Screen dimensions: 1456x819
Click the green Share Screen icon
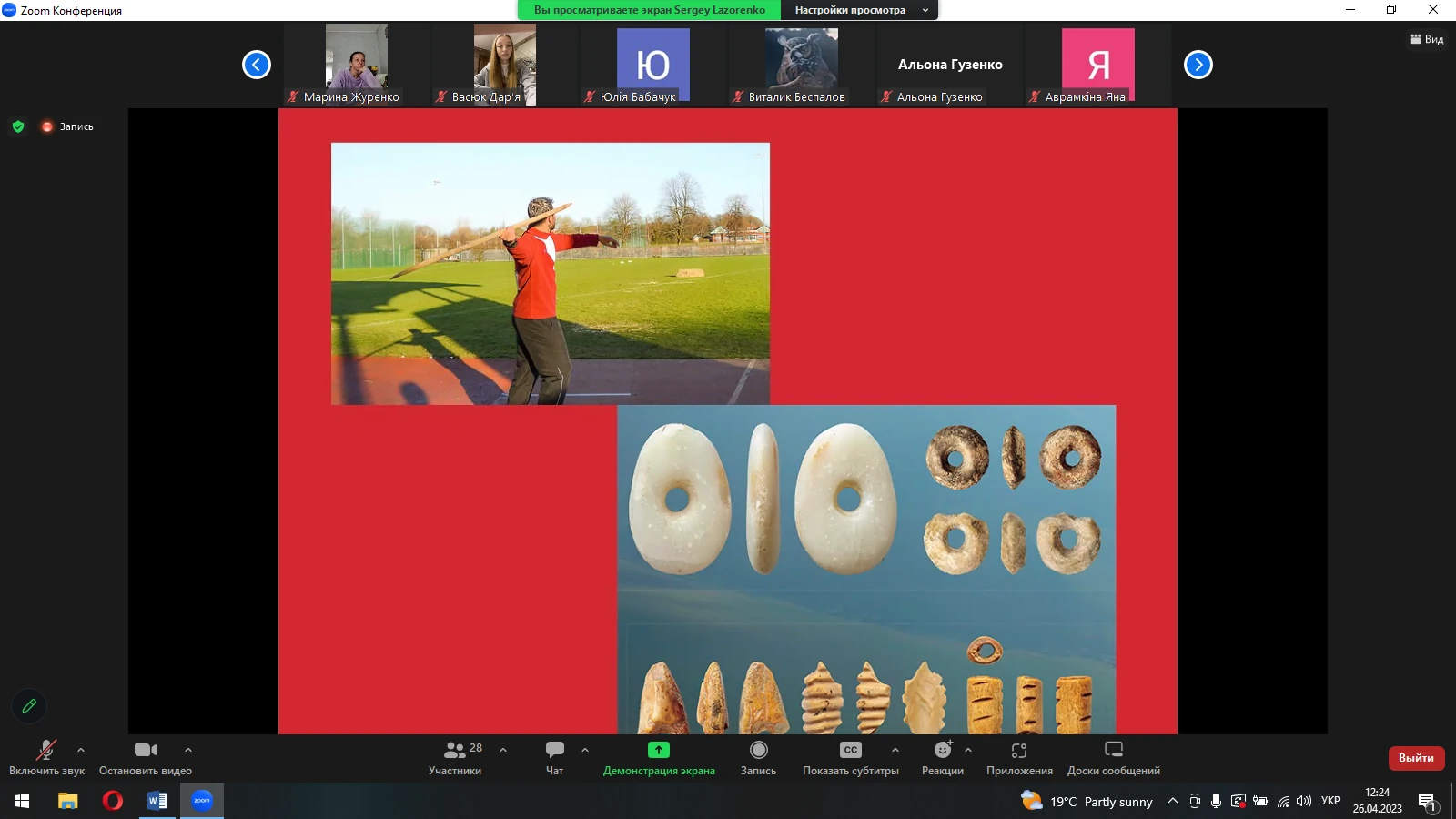659,750
